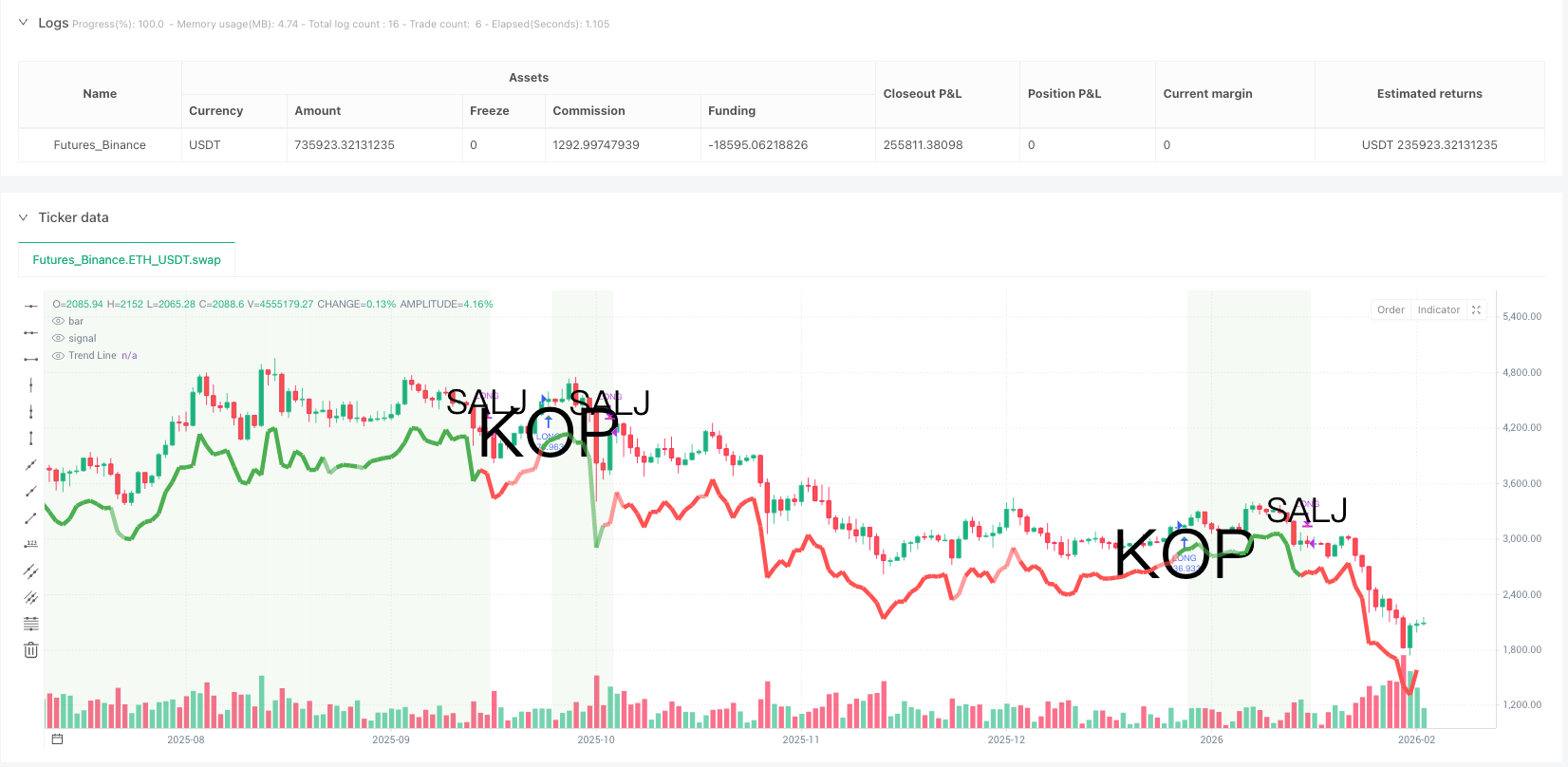The height and width of the screenshot is (767, 1568).
Task: Select the Futures_Binance.ETH_USDT.swap tab
Action: (126, 259)
